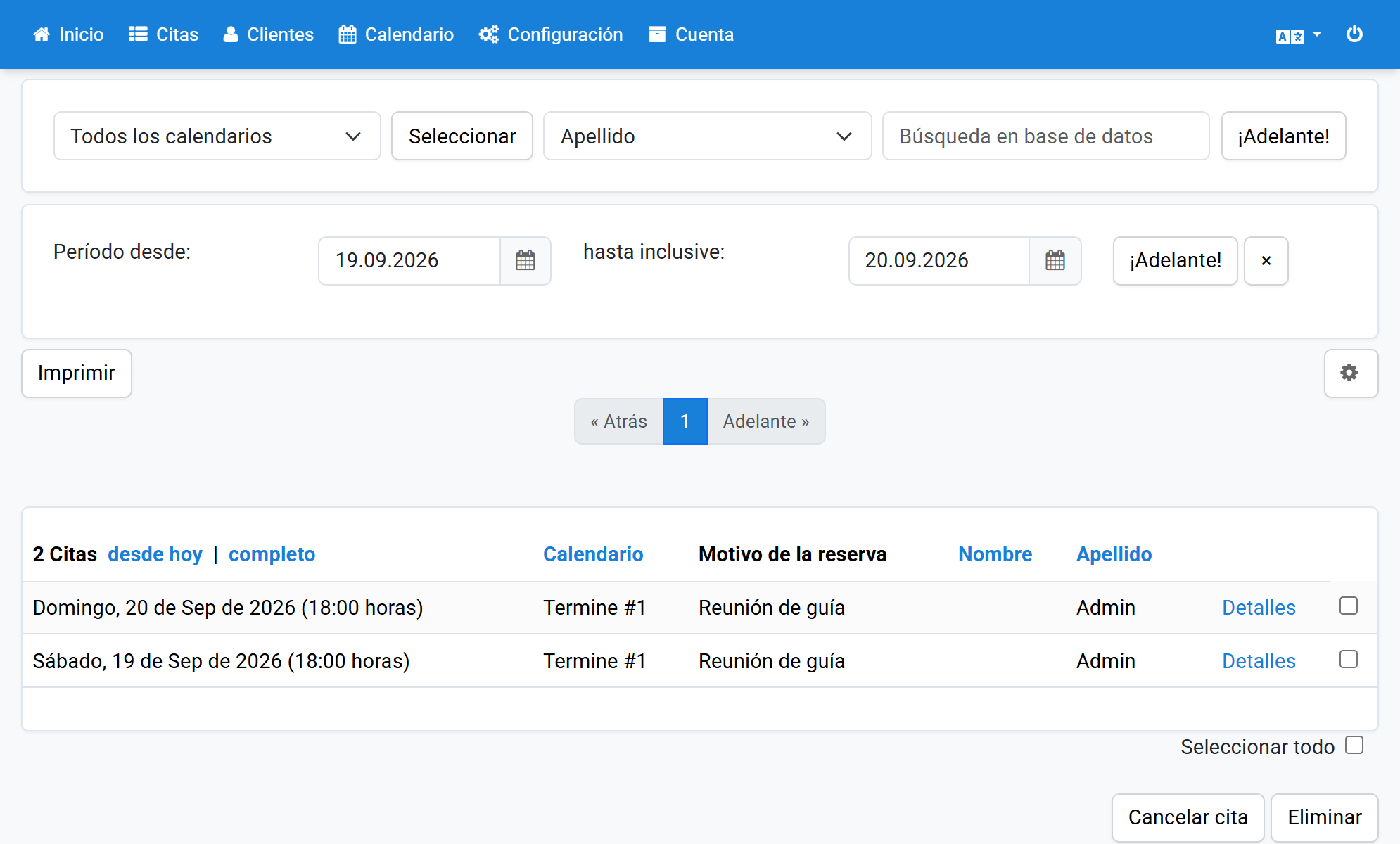
Task: Click the Configuración gears icon
Action: [x=489, y=34]
